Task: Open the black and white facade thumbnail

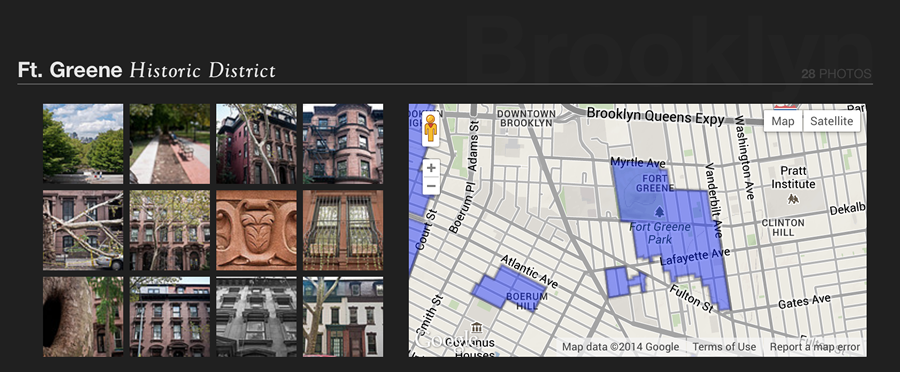Action: [x=257, y=317]
